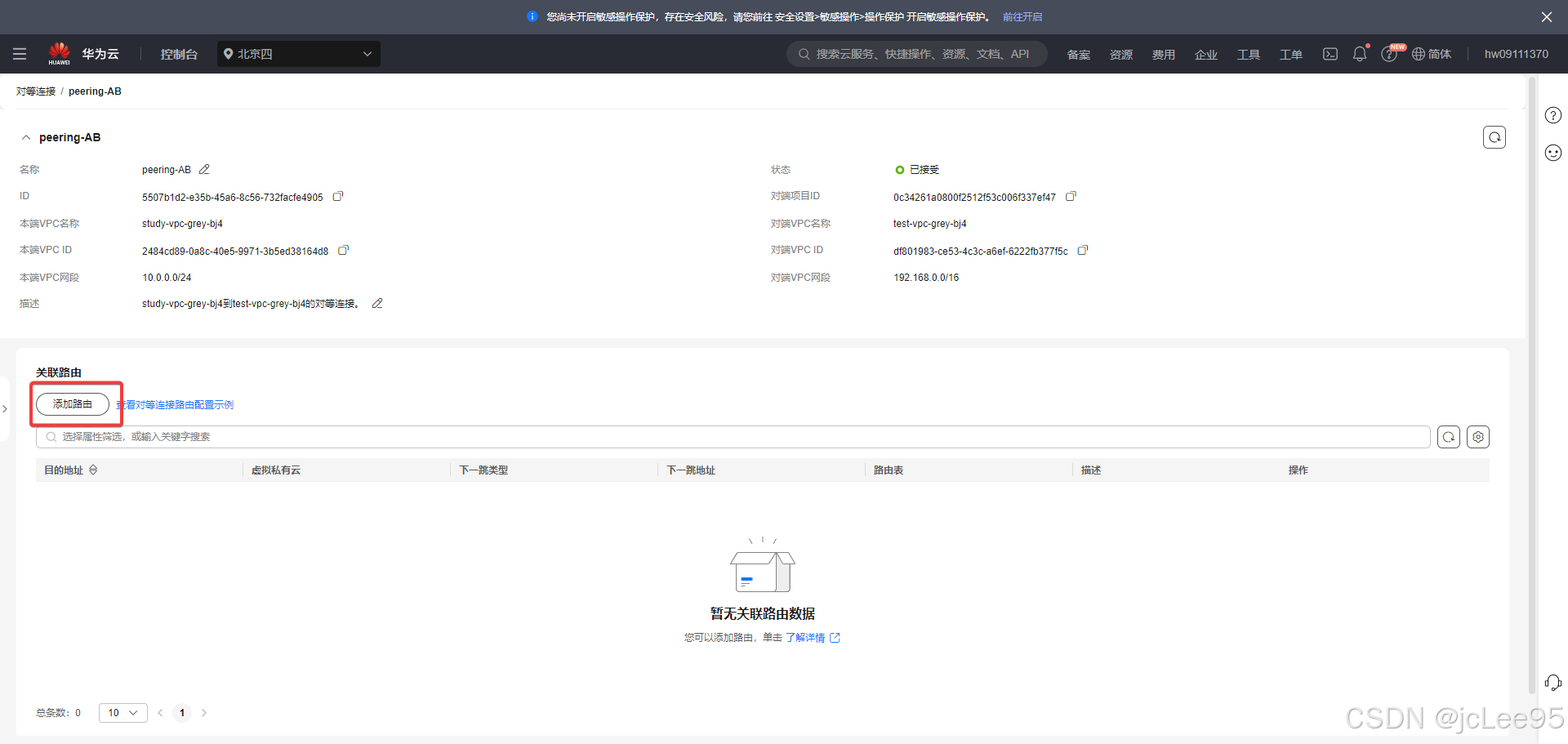This screenshot has height=744, width=1568.
Task: Click the vertical page scrollbar
Action: pos(1532,384)
